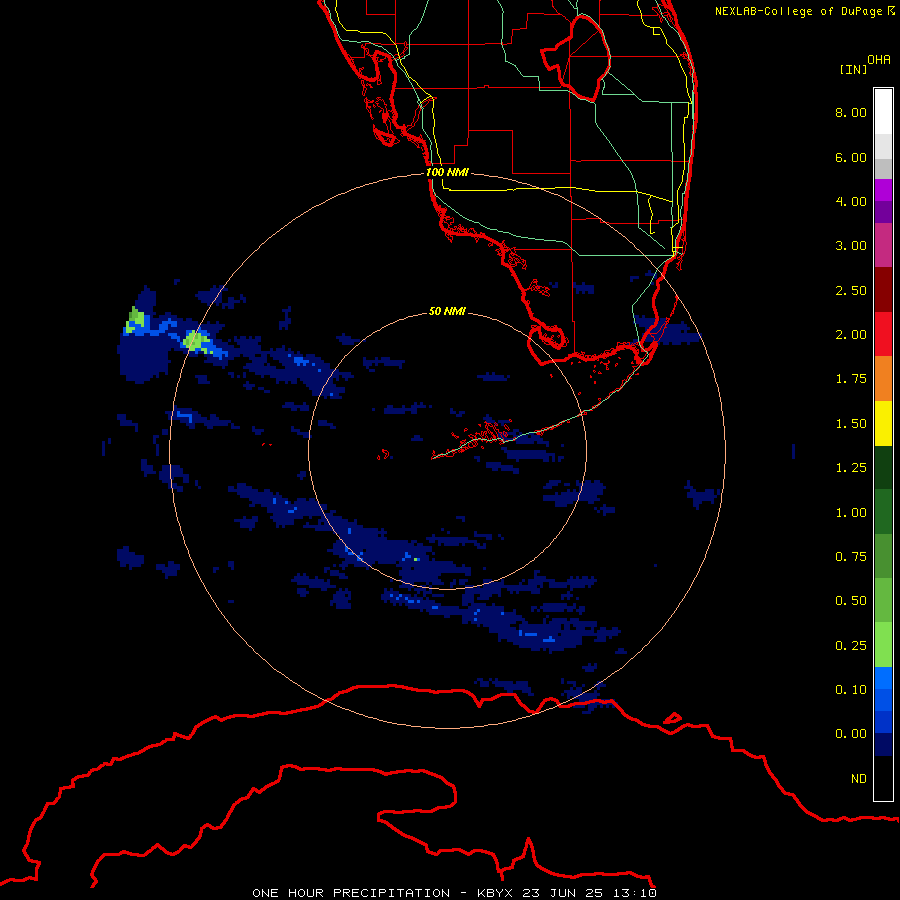
Task: Click the green rain cell on the 100 NMI ring
Action: [x=196, y=341]
